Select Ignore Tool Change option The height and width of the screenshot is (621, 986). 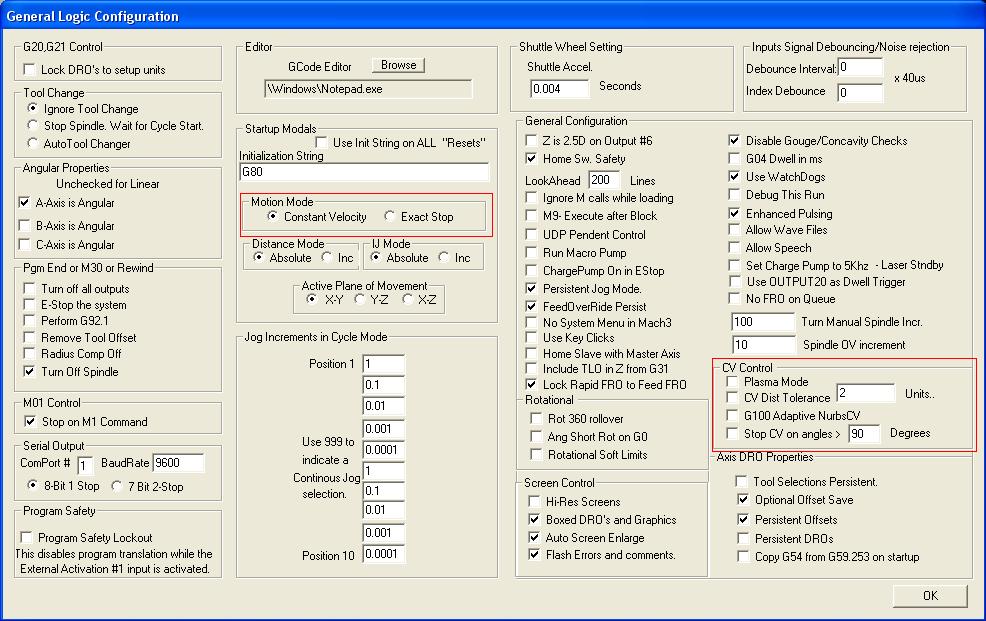pyautogui.click(x=33, y=108)
